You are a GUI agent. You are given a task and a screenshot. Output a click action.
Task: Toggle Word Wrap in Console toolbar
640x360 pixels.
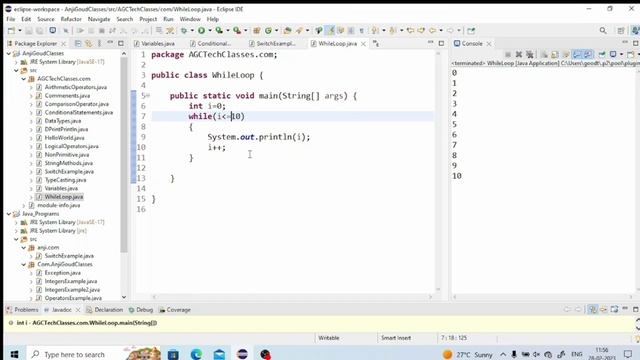point(566,54)
